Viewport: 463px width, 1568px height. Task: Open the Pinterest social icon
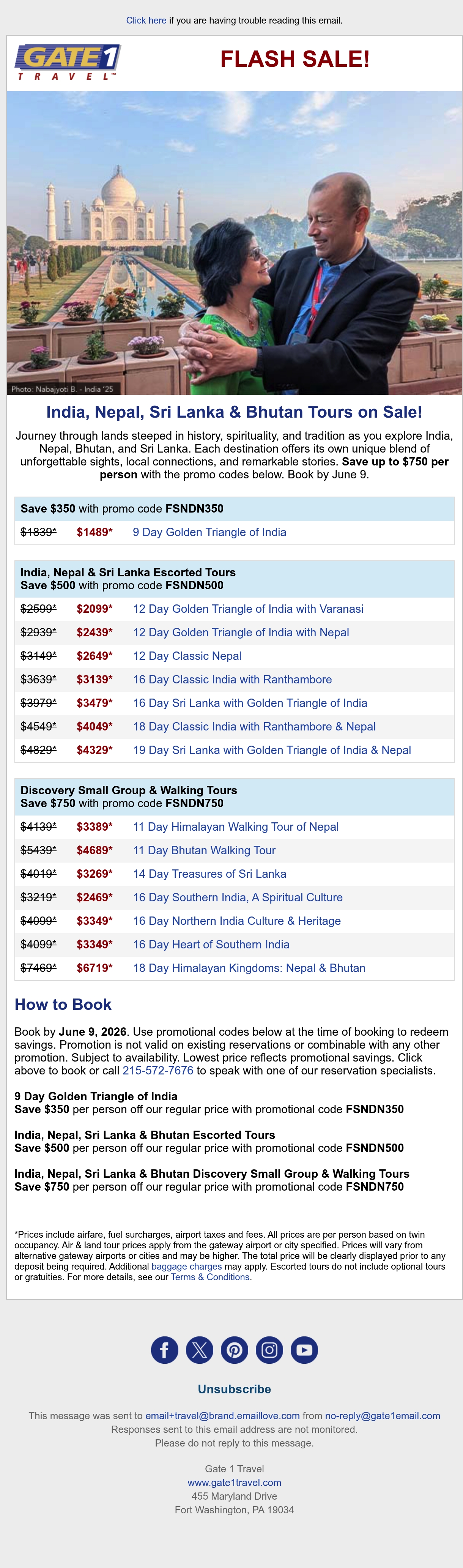tap(234, 1350)
